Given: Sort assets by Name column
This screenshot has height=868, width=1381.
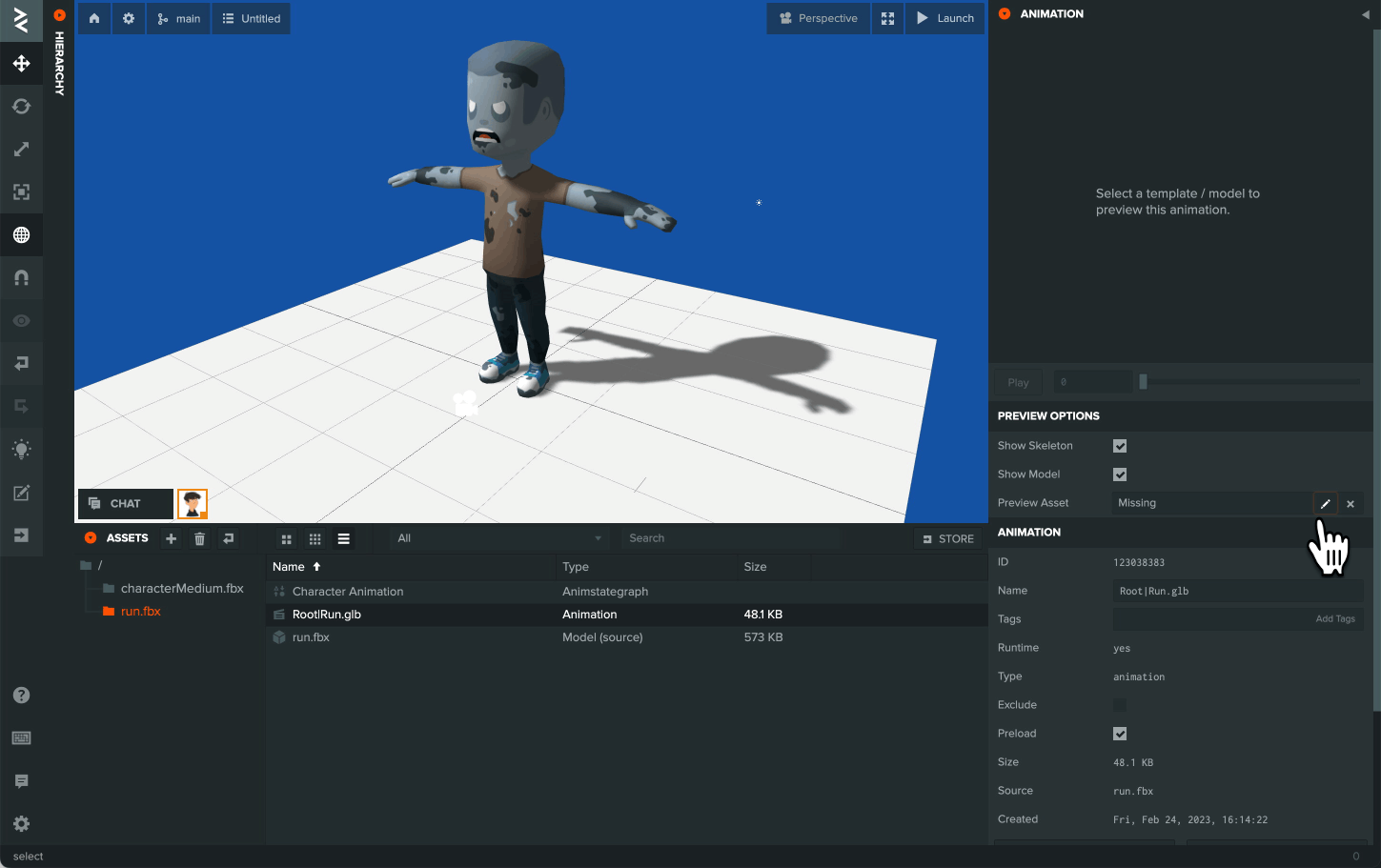Looking at the screenshot, I should [296, 567].
